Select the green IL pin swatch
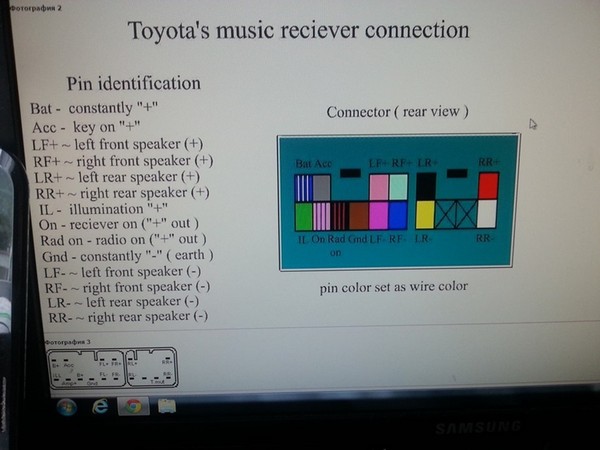The height and width of the screenshot is (450, 600). coord(304,217)
